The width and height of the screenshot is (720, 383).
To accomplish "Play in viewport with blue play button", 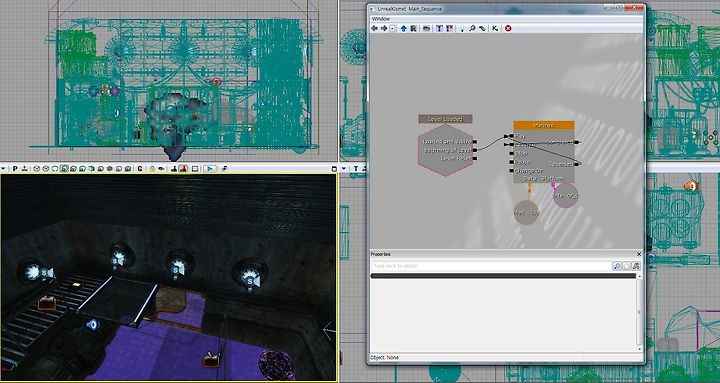I will click(209, 169).
